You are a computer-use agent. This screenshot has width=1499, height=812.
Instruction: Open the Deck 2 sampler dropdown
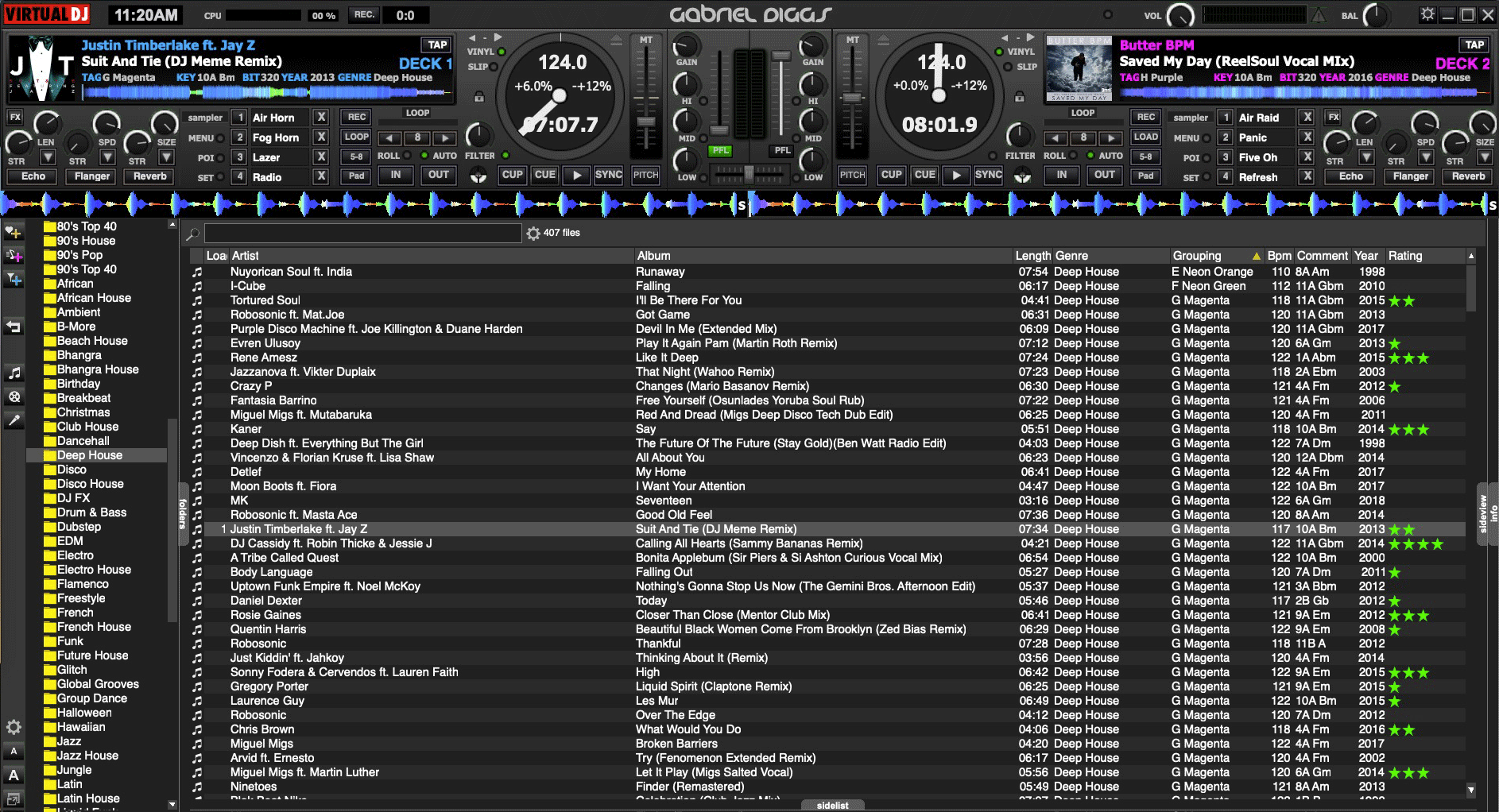tap(1191, 118)
